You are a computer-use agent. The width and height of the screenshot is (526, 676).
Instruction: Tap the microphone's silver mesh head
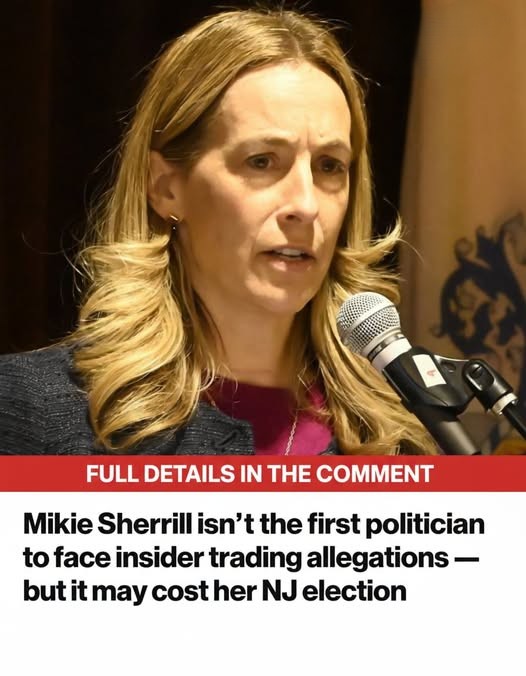click(368, 323)
